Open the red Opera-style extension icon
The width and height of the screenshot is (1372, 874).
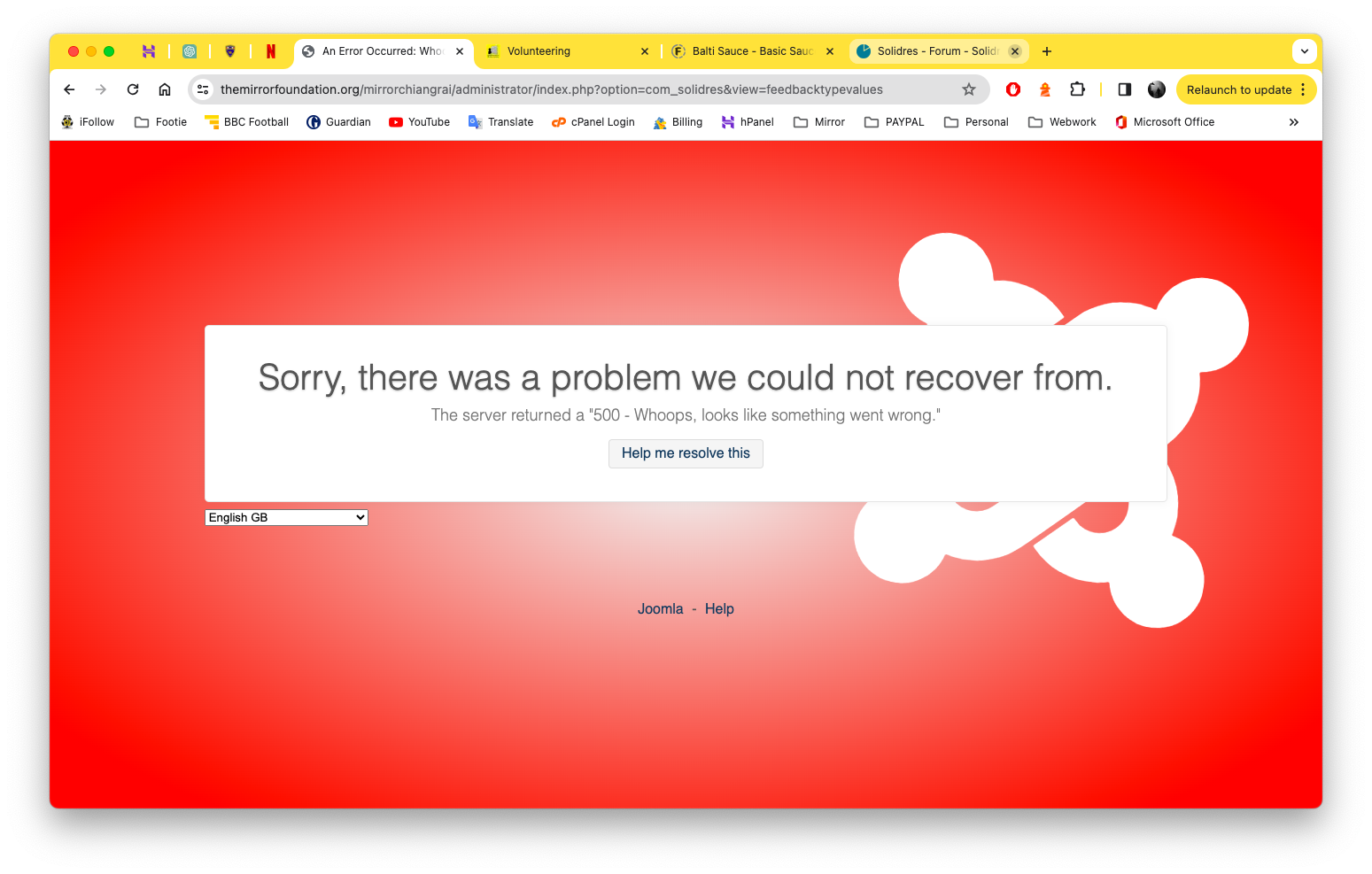[1013, 89]
